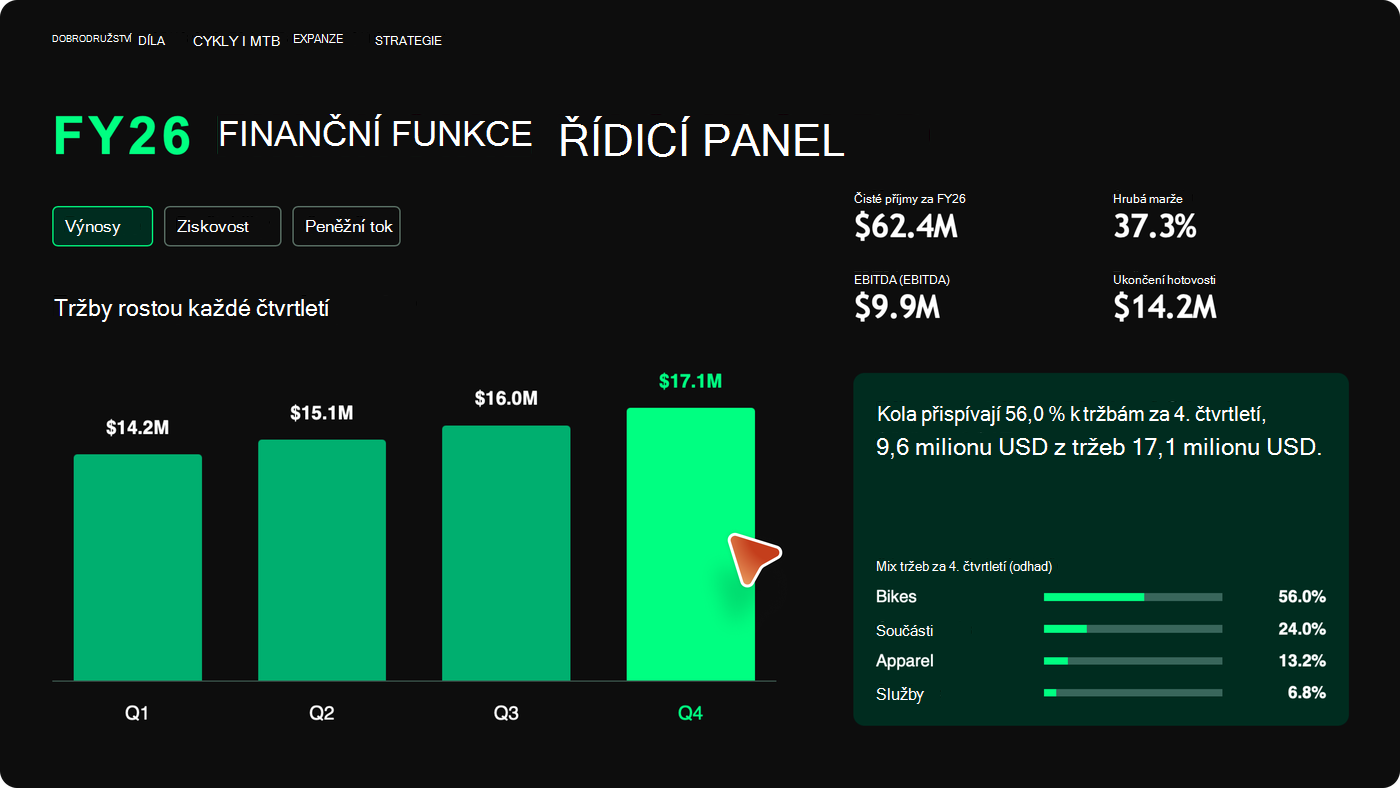Click the $62.4M net revenue figure
This screenshot has height=788, width=1400.
tap(906, 227)
